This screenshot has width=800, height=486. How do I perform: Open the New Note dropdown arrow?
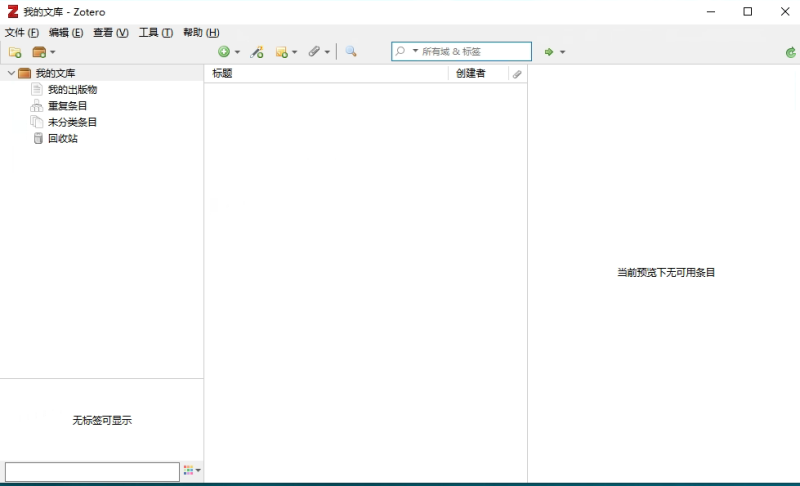tap(294, 52)
